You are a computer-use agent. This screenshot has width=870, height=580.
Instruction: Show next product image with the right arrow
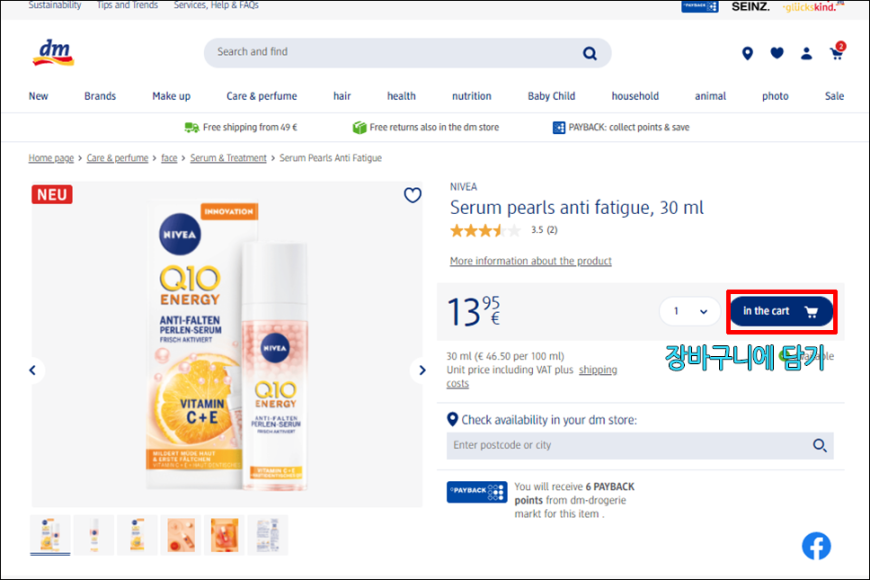422,370
